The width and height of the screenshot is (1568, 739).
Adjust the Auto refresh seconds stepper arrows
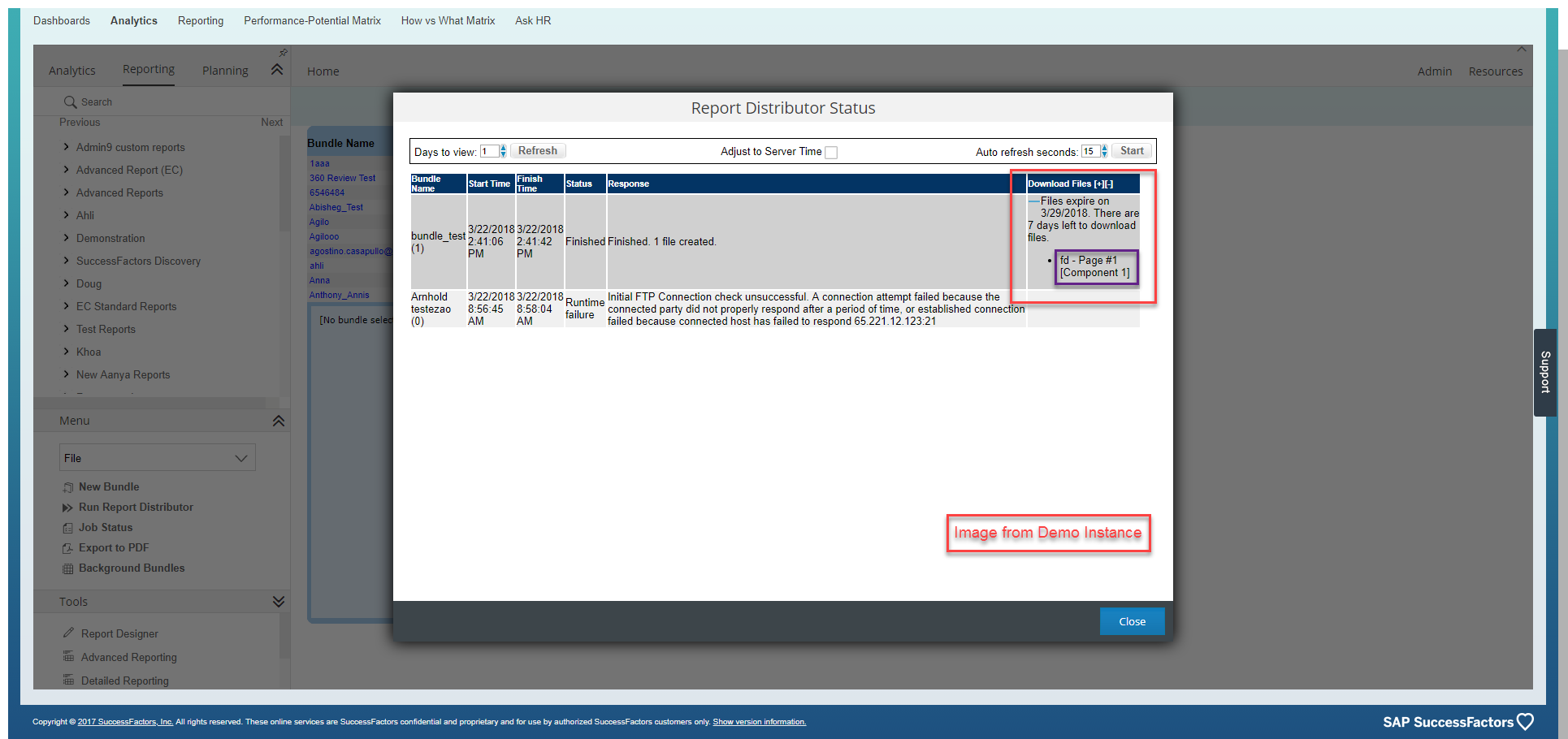click(x=1104, y=151)
